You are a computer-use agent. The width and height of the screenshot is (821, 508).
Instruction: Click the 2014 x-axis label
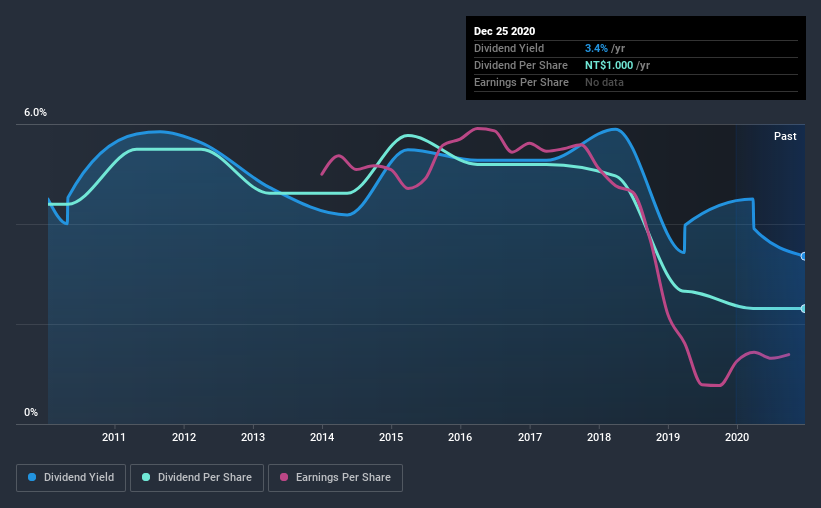pos(322,437)
